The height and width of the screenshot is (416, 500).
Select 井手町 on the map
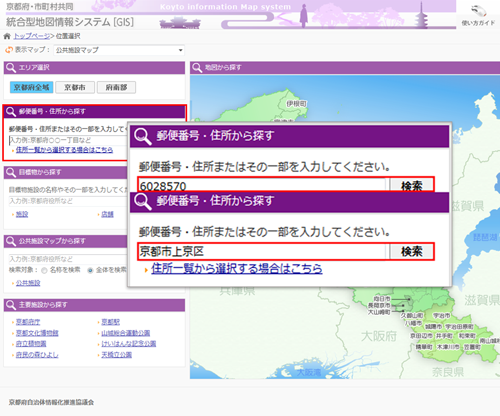(x=444, y=336)
